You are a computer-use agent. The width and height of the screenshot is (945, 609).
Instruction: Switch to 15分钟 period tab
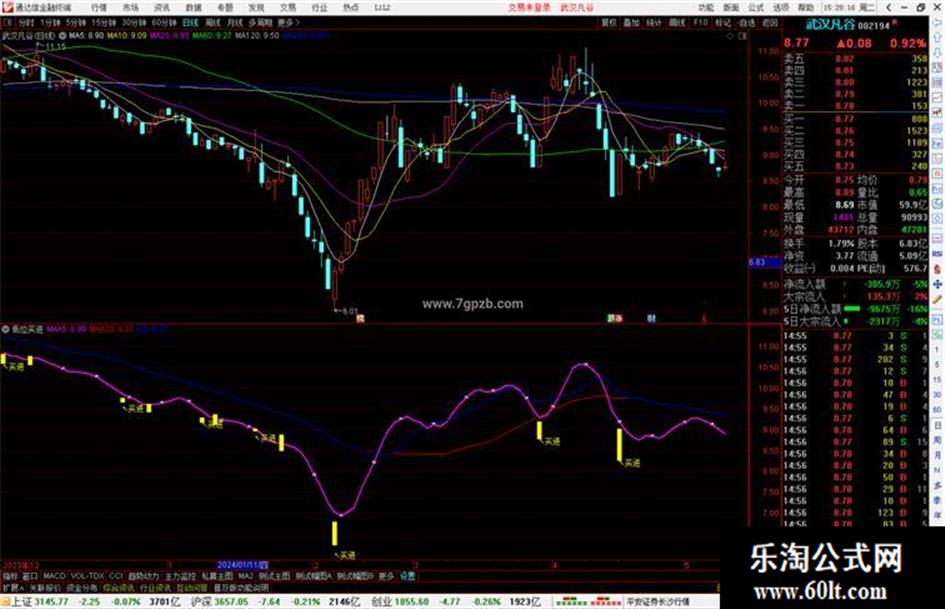coord(104,23)
